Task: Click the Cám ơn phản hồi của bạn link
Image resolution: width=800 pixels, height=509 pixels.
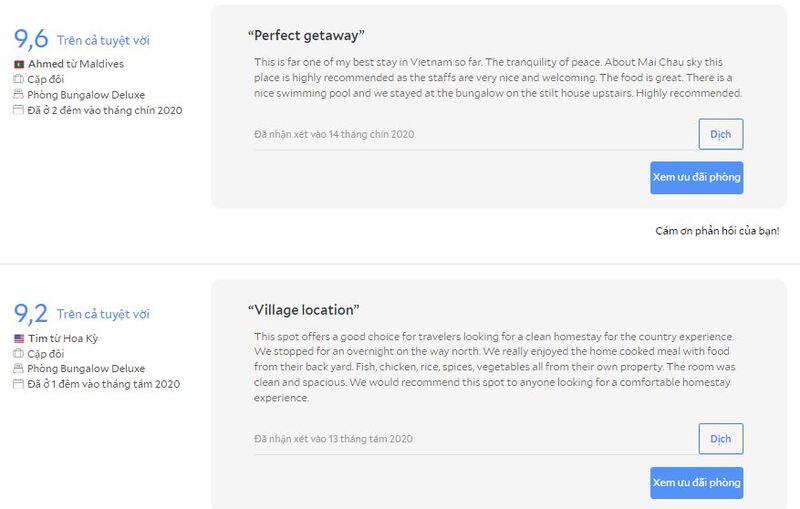Action: (x=717, y=231)
